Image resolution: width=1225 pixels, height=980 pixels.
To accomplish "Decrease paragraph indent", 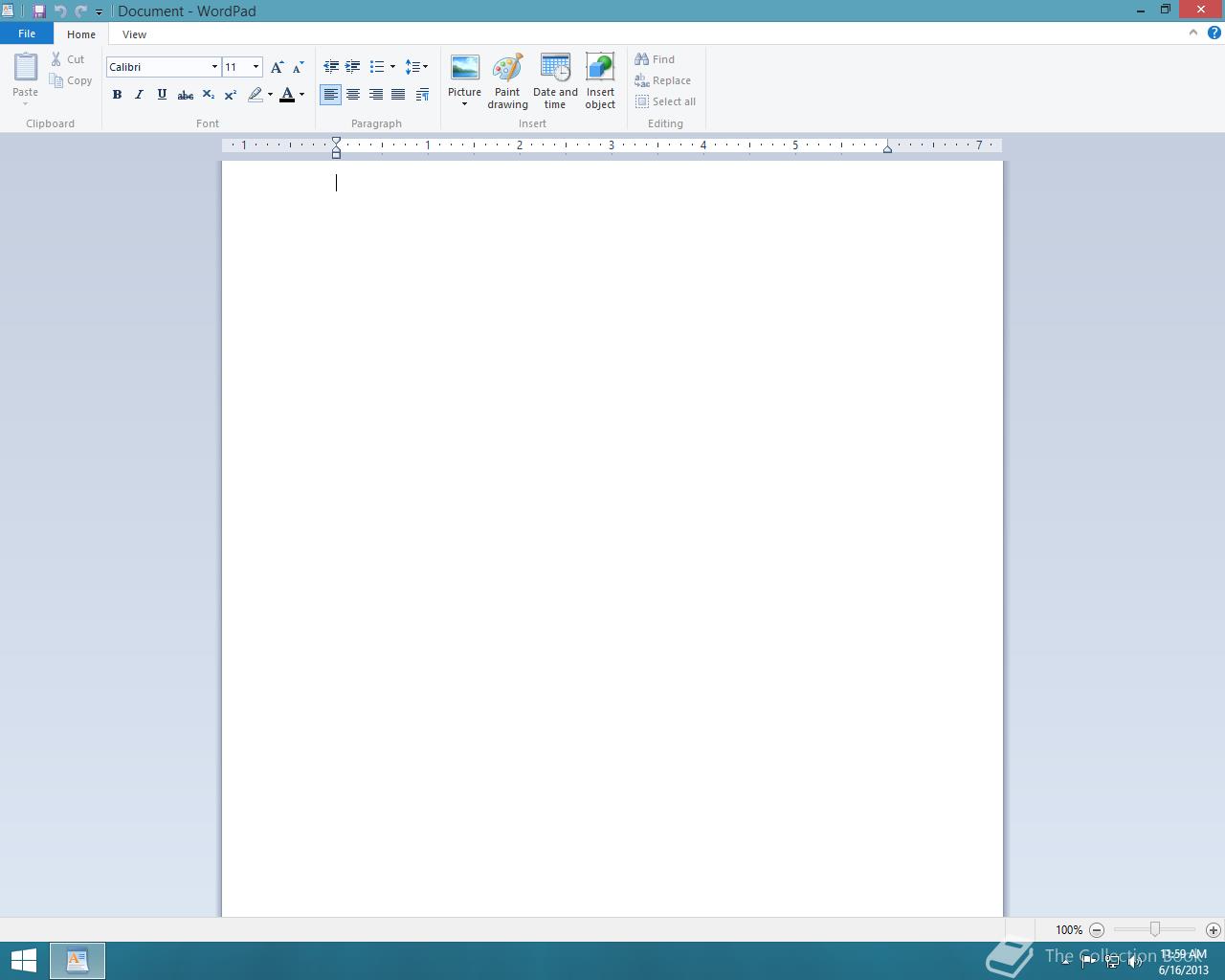I will [331, 67].
